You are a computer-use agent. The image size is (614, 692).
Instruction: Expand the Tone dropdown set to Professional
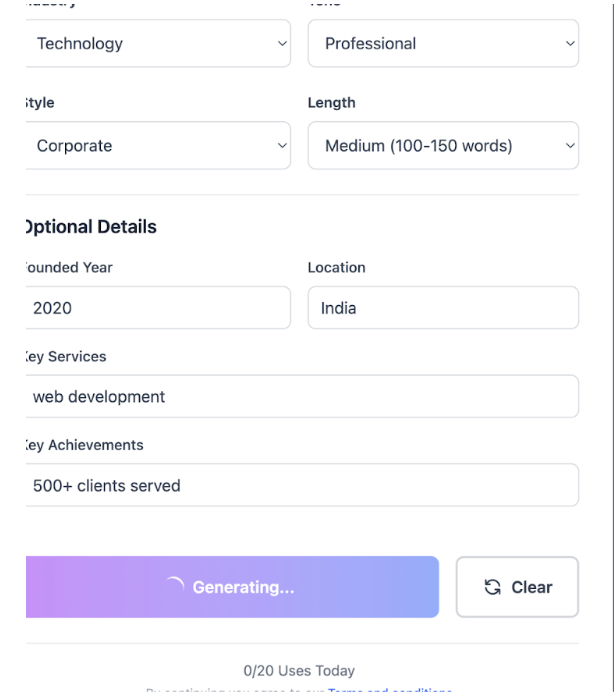point(440,44)
